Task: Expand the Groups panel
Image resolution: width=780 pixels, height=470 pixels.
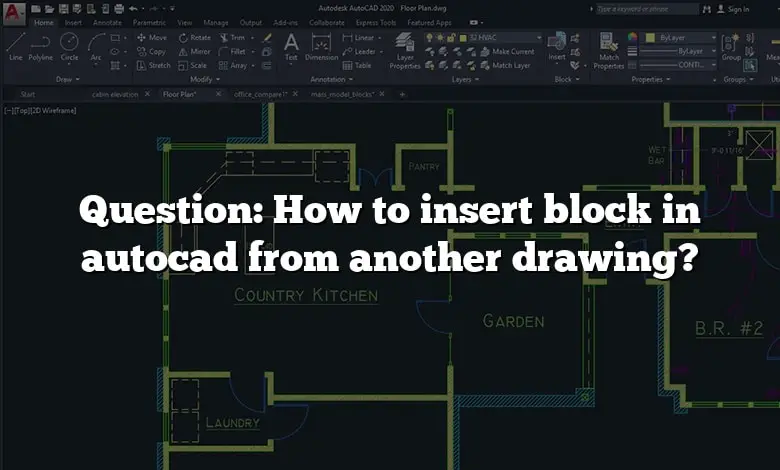Action: click(739, 80)
